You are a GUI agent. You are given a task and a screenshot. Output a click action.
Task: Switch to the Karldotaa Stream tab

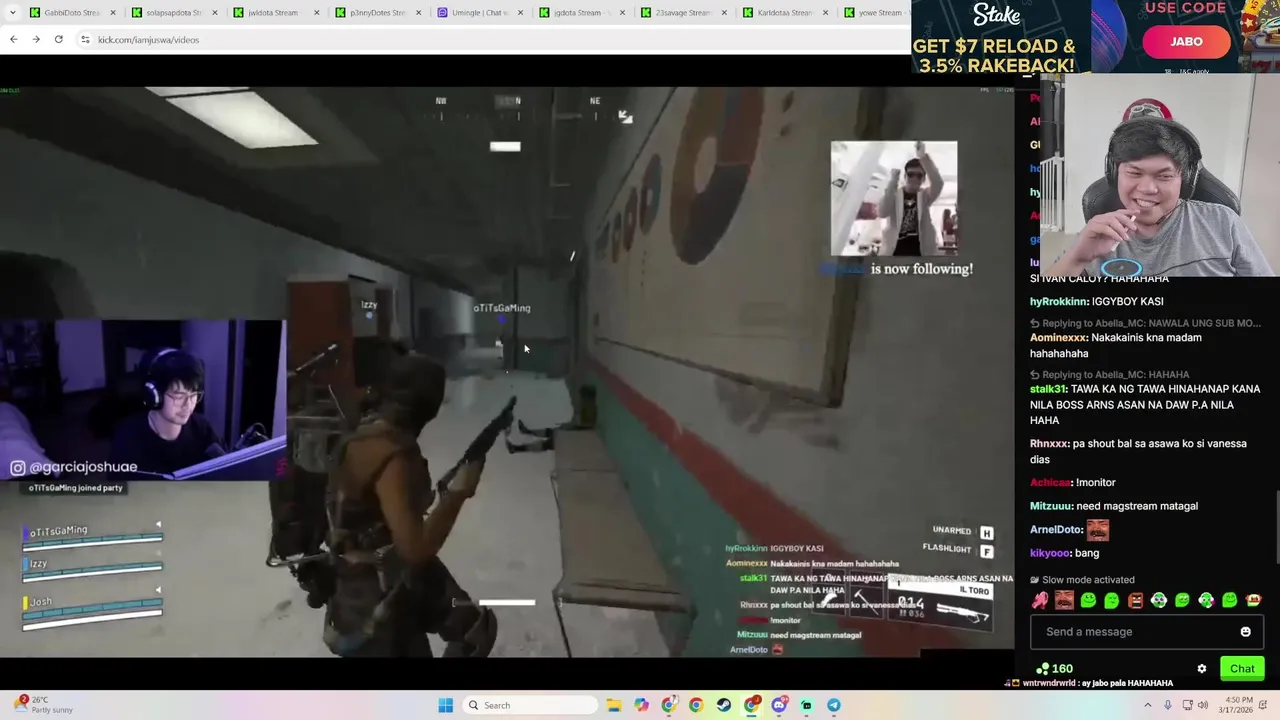(784, 12)
